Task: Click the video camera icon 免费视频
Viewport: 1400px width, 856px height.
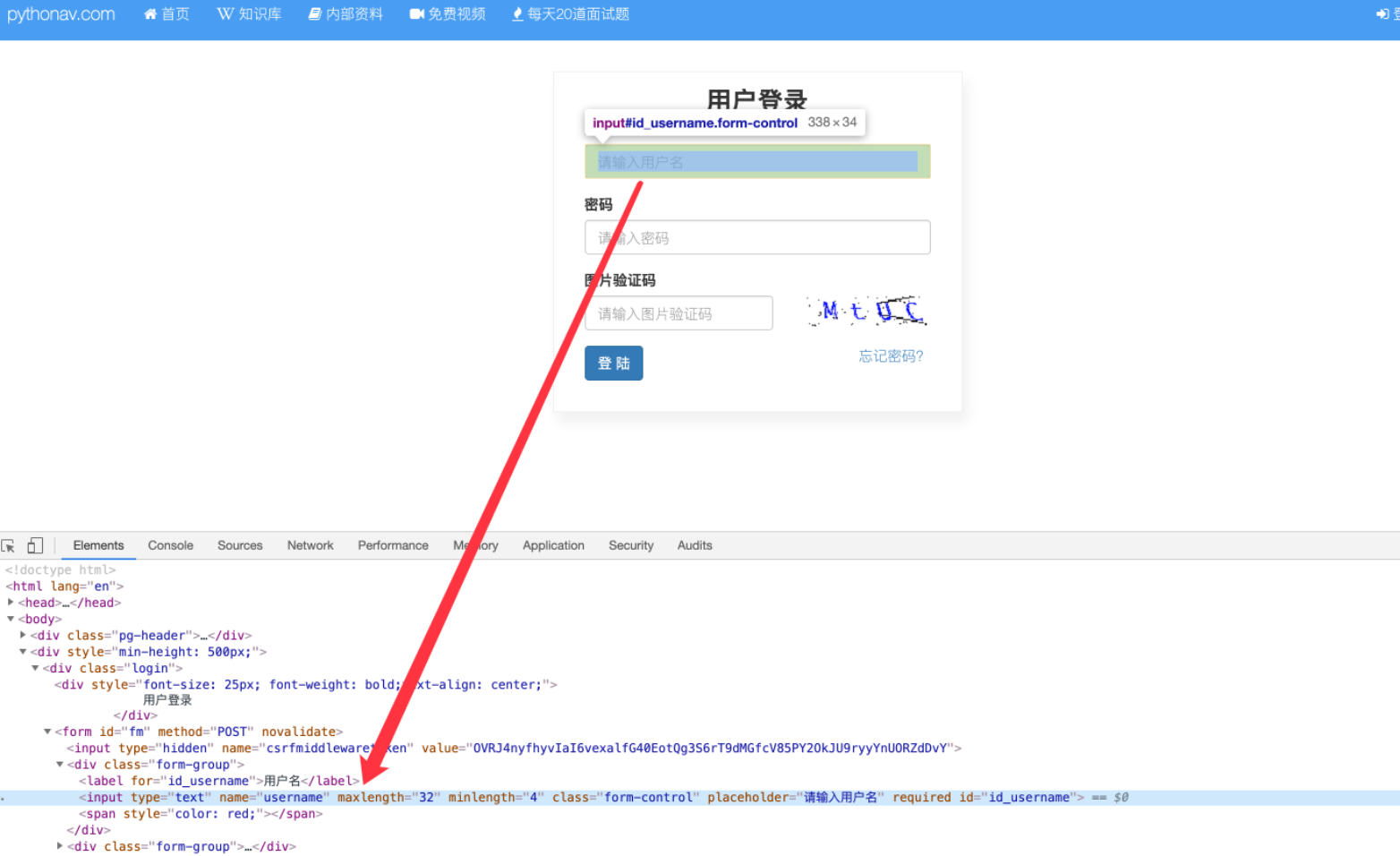Action: [417, 14]
